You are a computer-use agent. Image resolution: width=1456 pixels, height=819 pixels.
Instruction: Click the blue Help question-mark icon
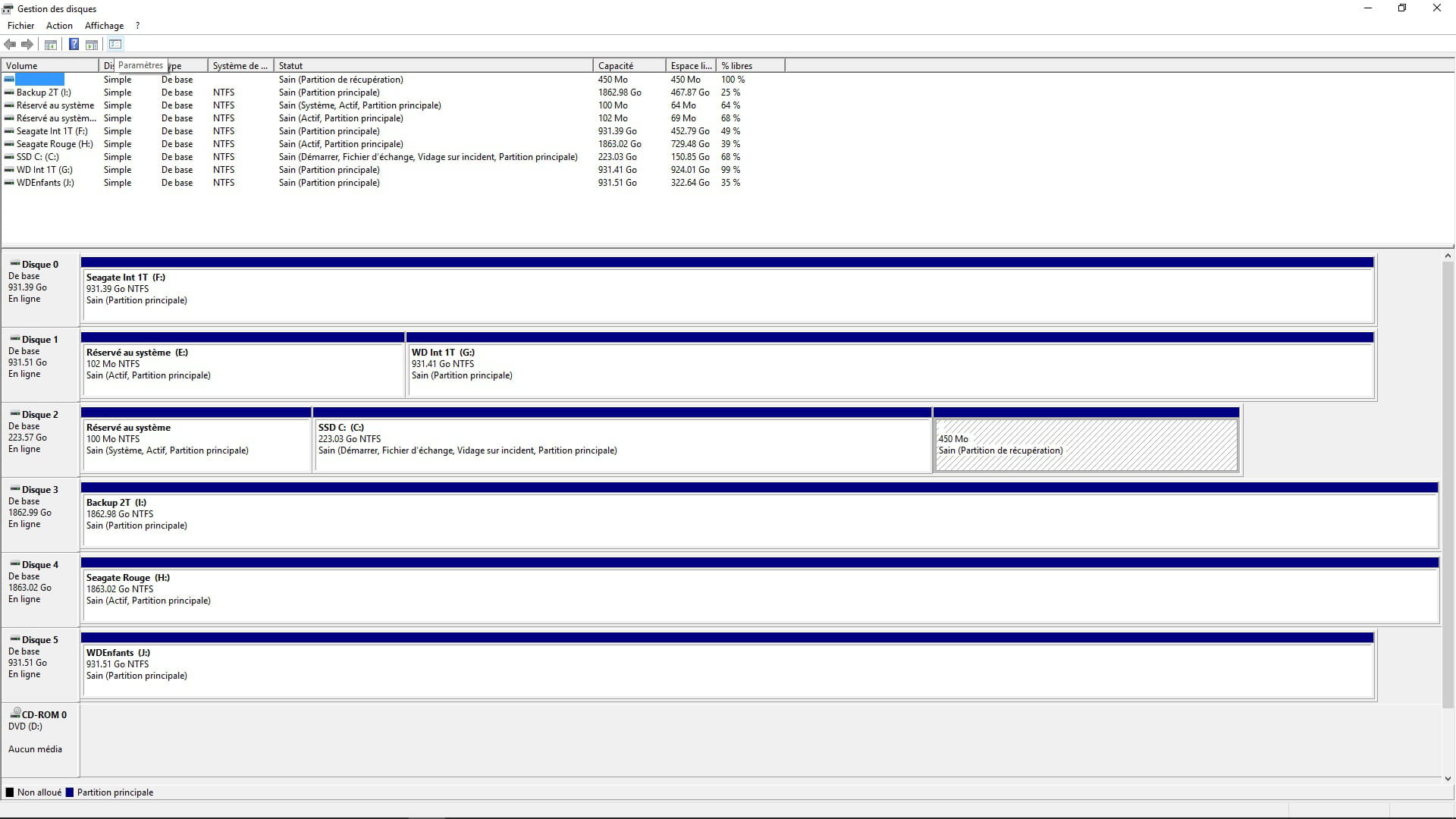coord(74,45)
